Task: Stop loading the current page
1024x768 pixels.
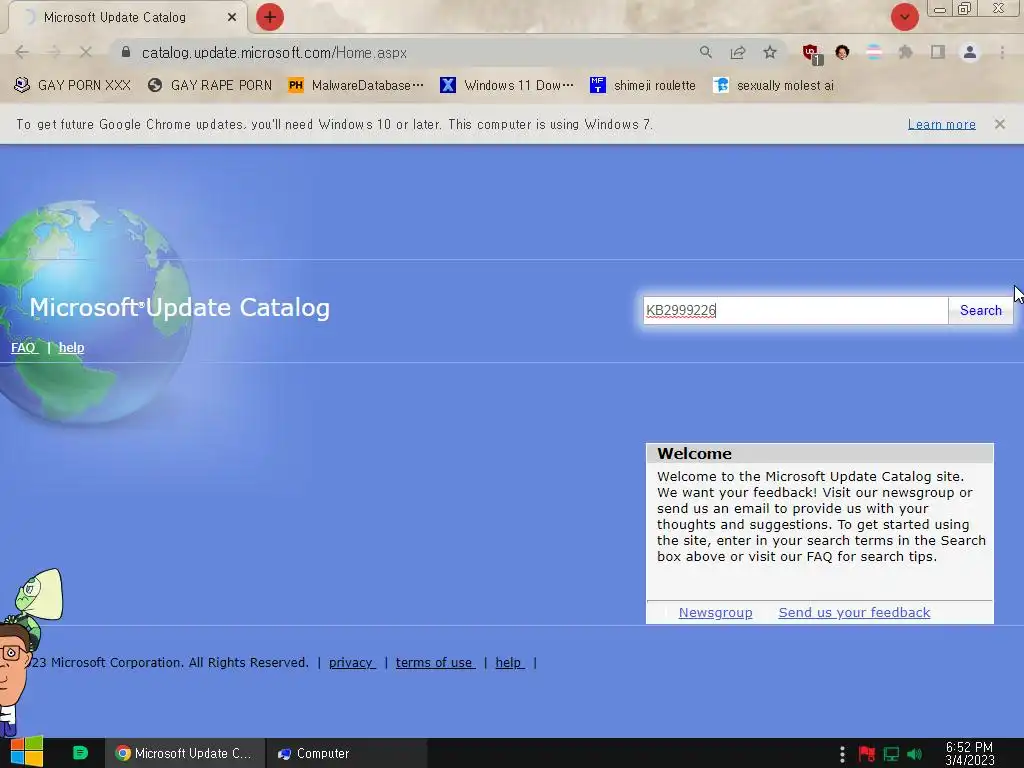Action: coord(86,52)
